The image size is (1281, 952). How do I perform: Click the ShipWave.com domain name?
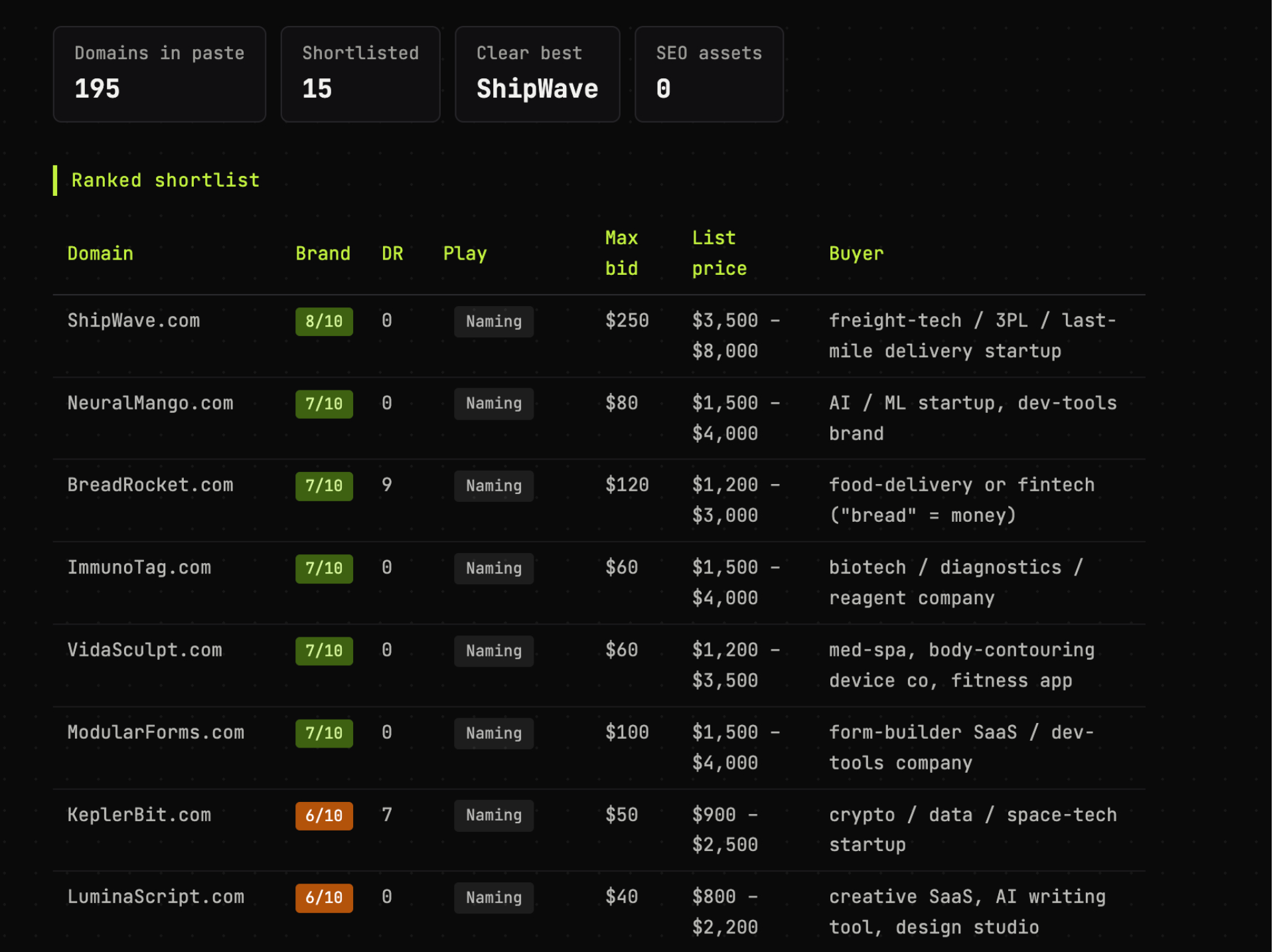point(133,321)
